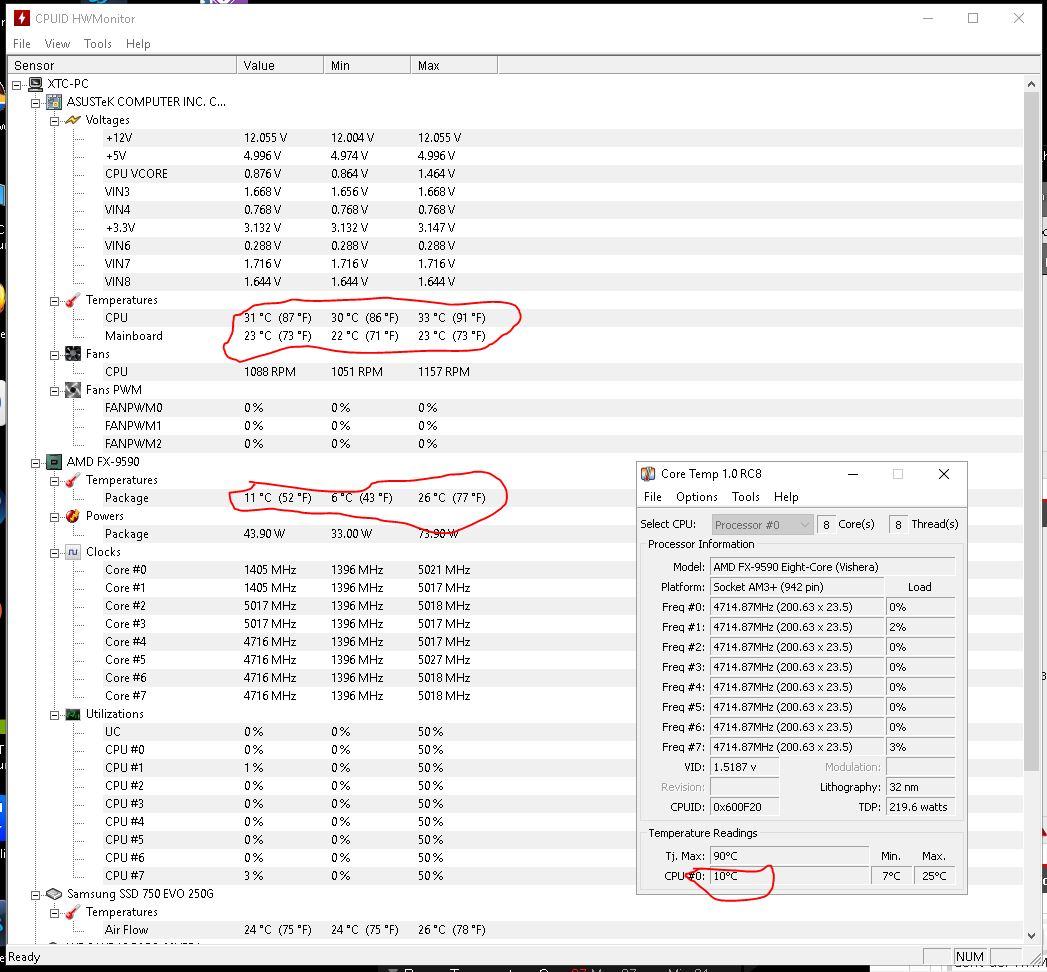This screenshot has width=1047, height=972.
Task: Click the Min column header
Action: click(x=367, y=65)
